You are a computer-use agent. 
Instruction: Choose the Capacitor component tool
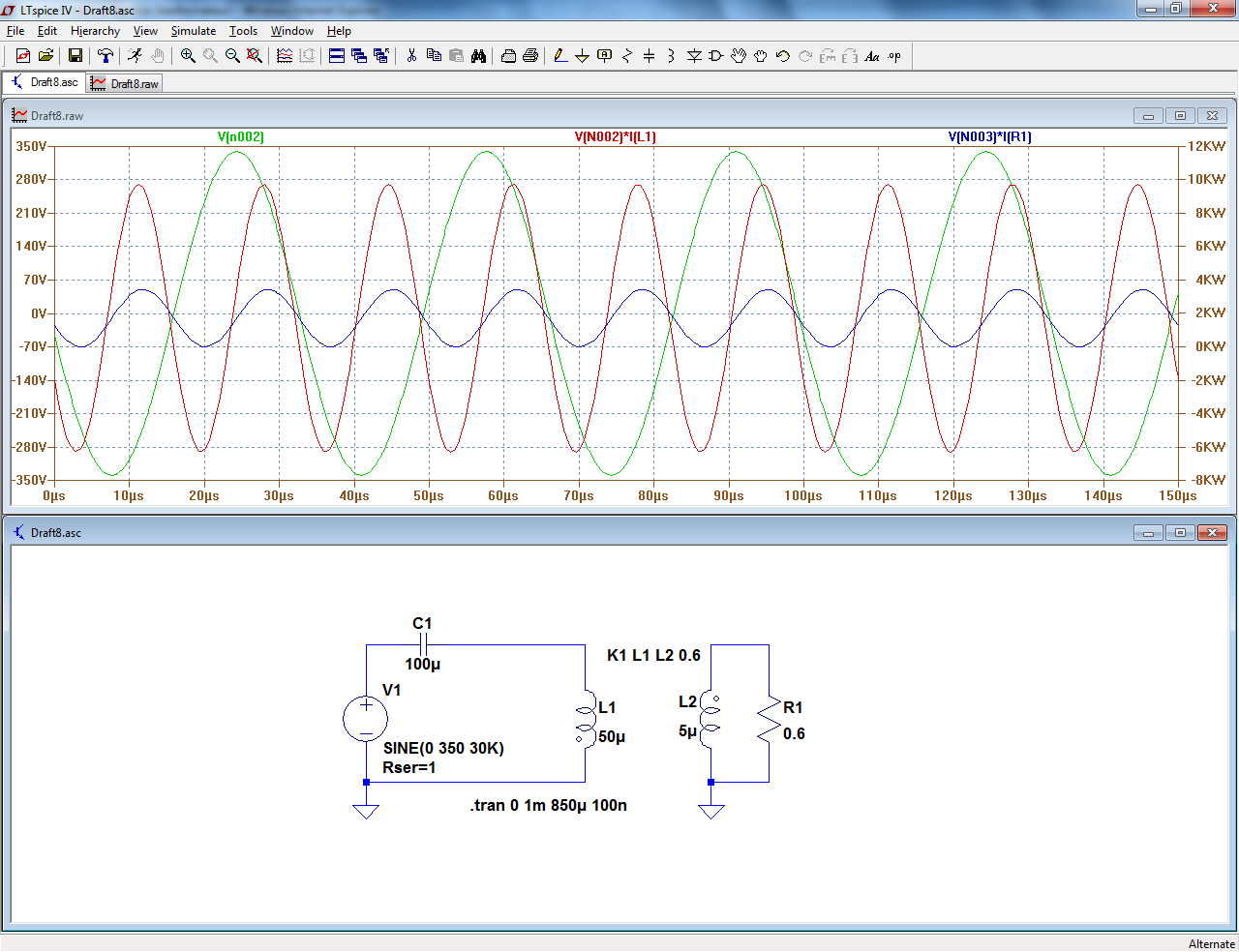click(x=649, y=56)
